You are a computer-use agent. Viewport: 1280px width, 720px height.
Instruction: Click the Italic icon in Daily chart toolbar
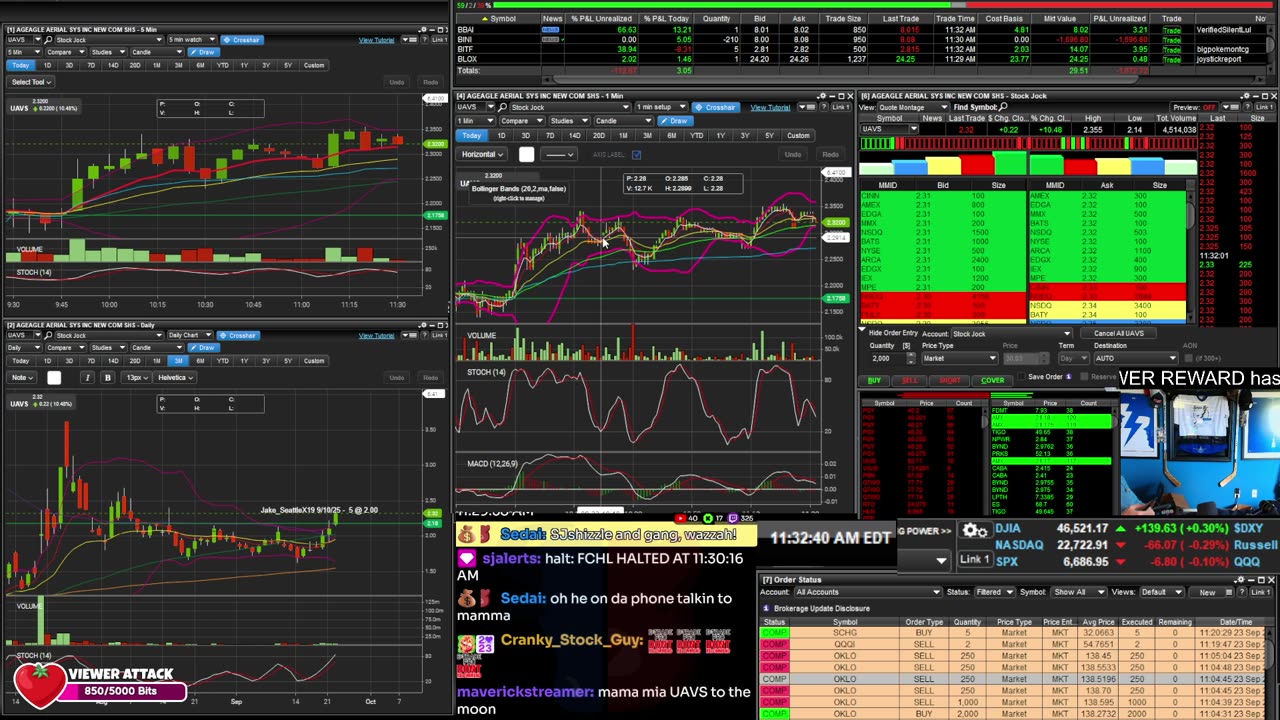tap(87, 377)
